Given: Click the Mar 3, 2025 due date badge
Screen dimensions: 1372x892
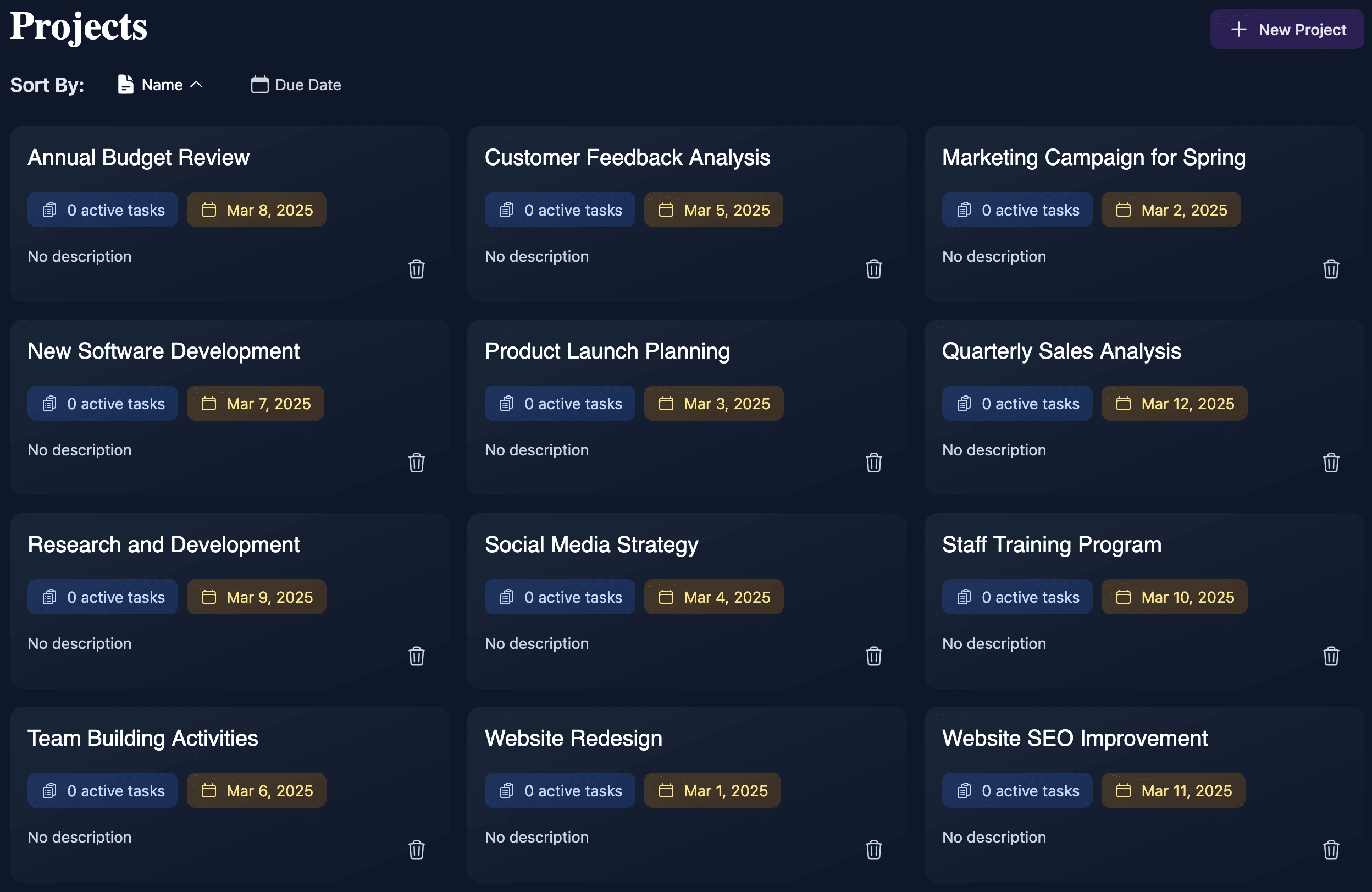Looking at the screenshot, I should coord(713,404).
